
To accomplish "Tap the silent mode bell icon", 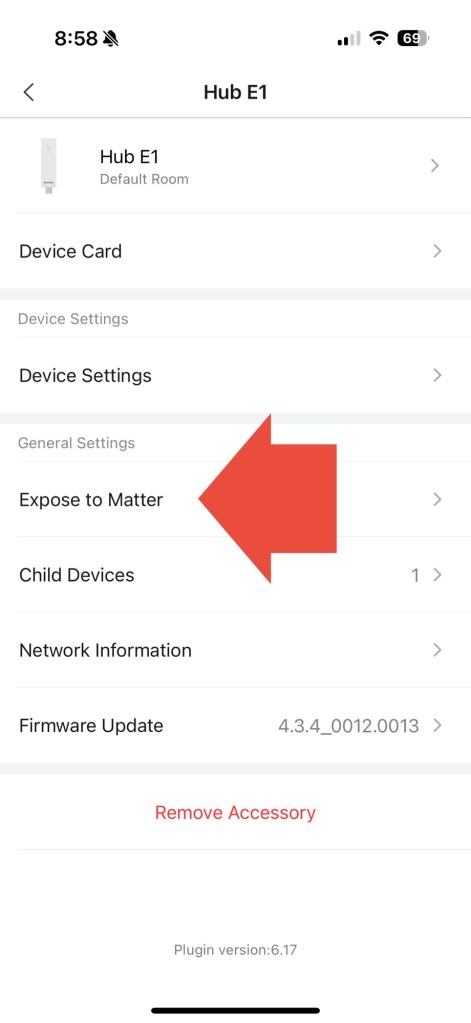I will [111, 39].
